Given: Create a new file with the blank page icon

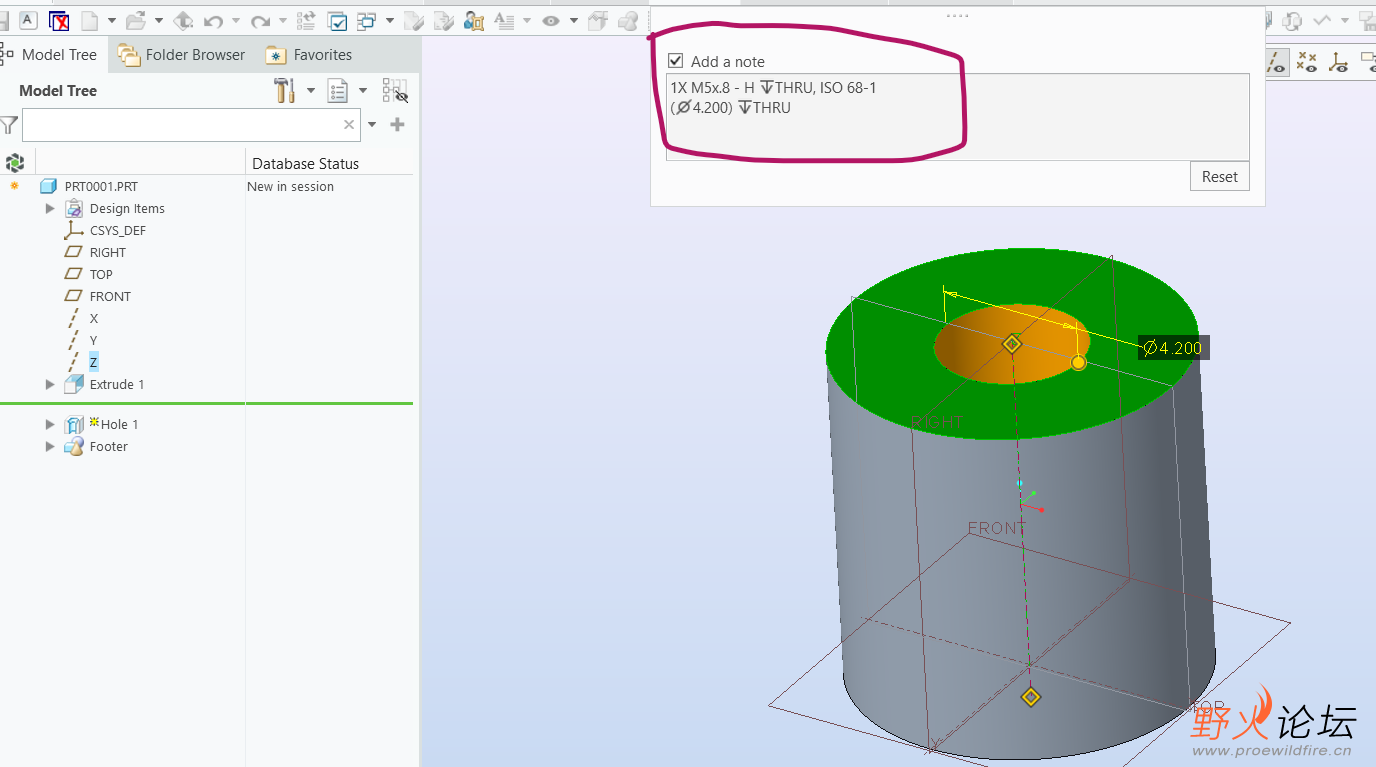Looking at the screenshot, I should pos(90,20).
